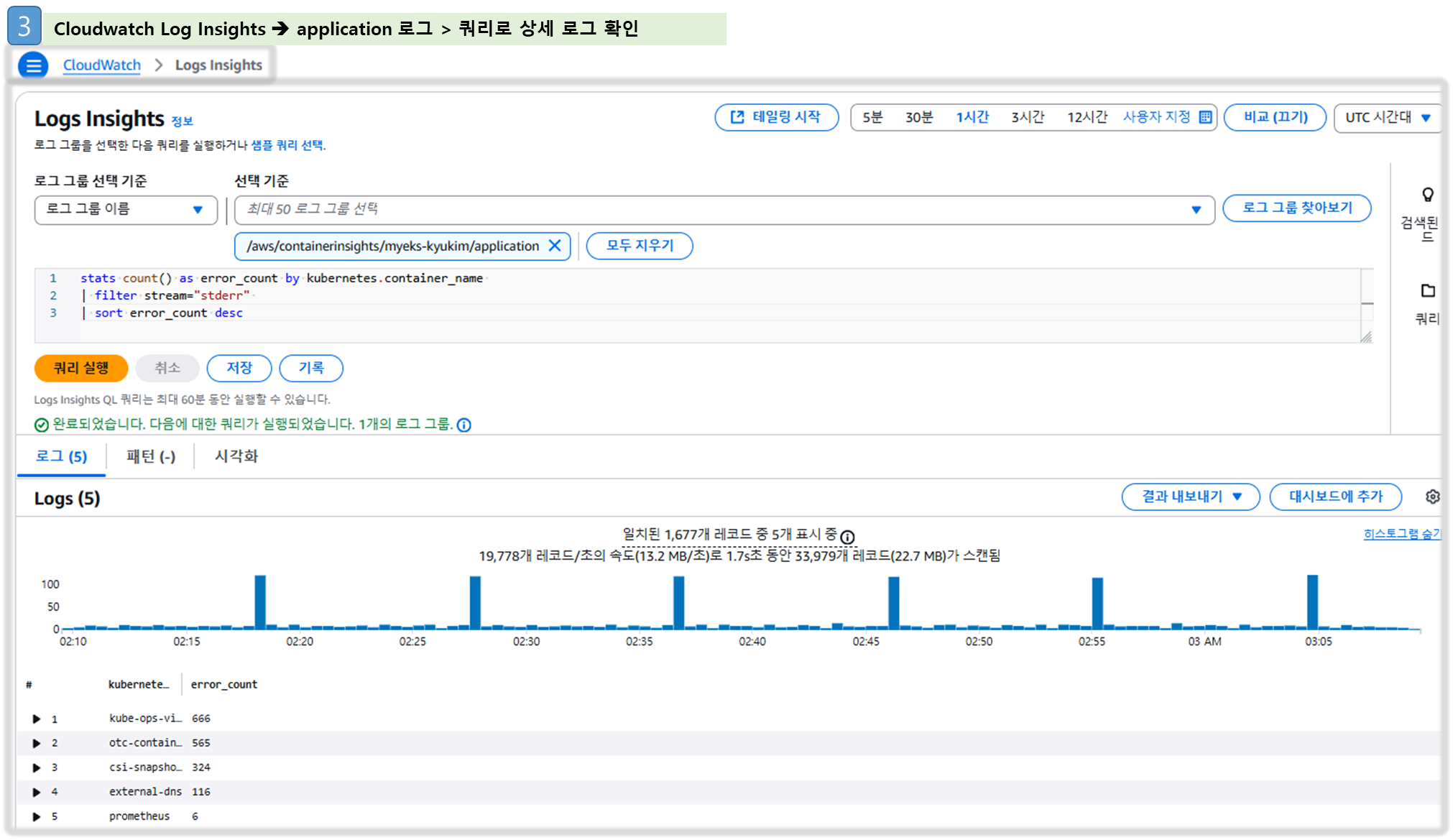The width and height of the screenshot is (1453, 840).
Task: Open the results settings gear icon
Action: pos(1431,497)
